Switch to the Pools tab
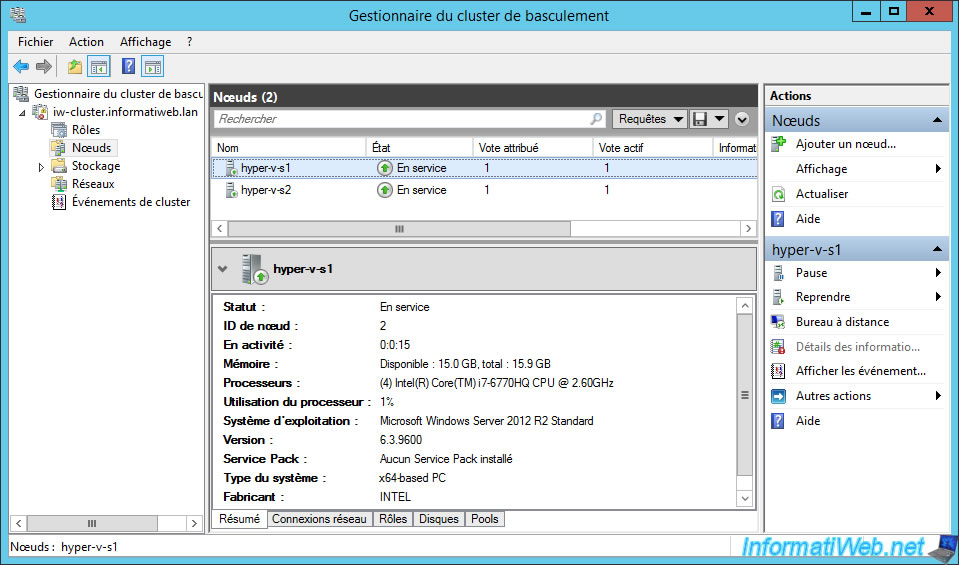Viewport: 959px width, 565px height. [485, 519]
